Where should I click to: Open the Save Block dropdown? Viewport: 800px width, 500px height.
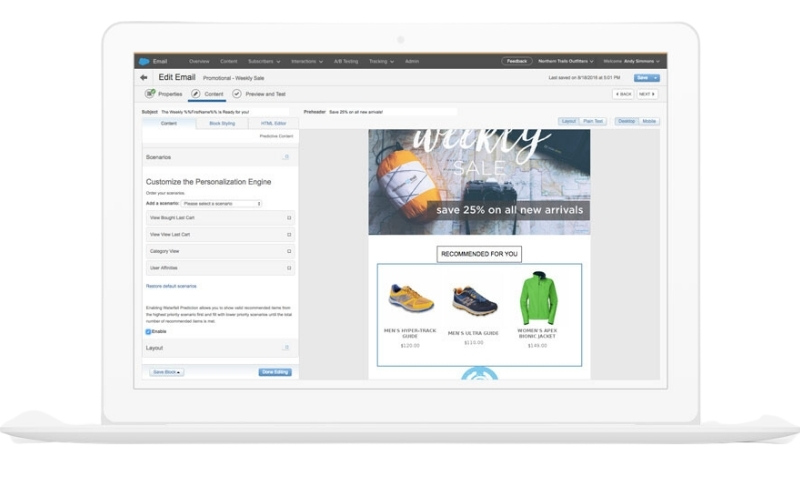tap(166, 372)
